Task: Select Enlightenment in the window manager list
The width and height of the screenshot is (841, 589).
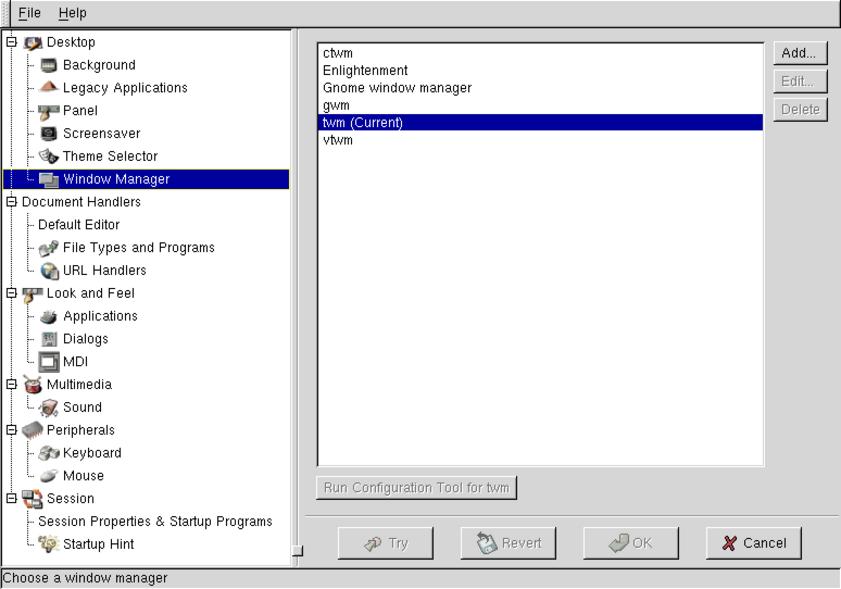Action: pos(365,71)
